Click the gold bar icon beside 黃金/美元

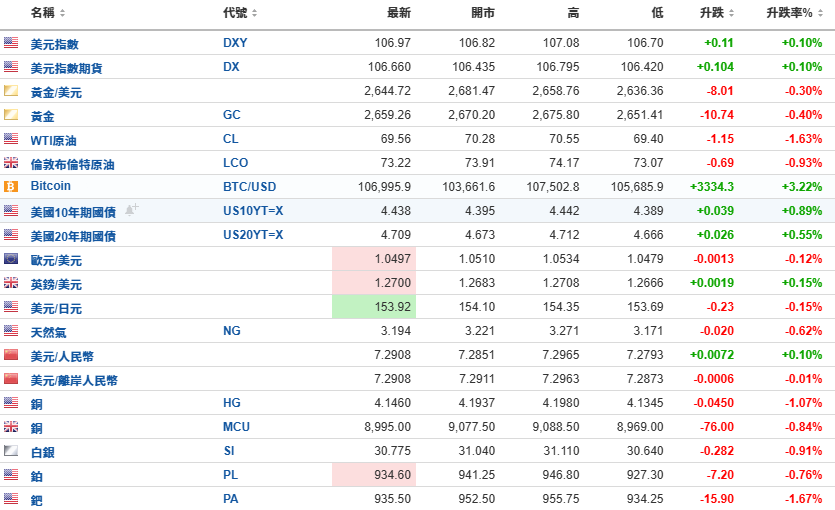tap(11, 91)
